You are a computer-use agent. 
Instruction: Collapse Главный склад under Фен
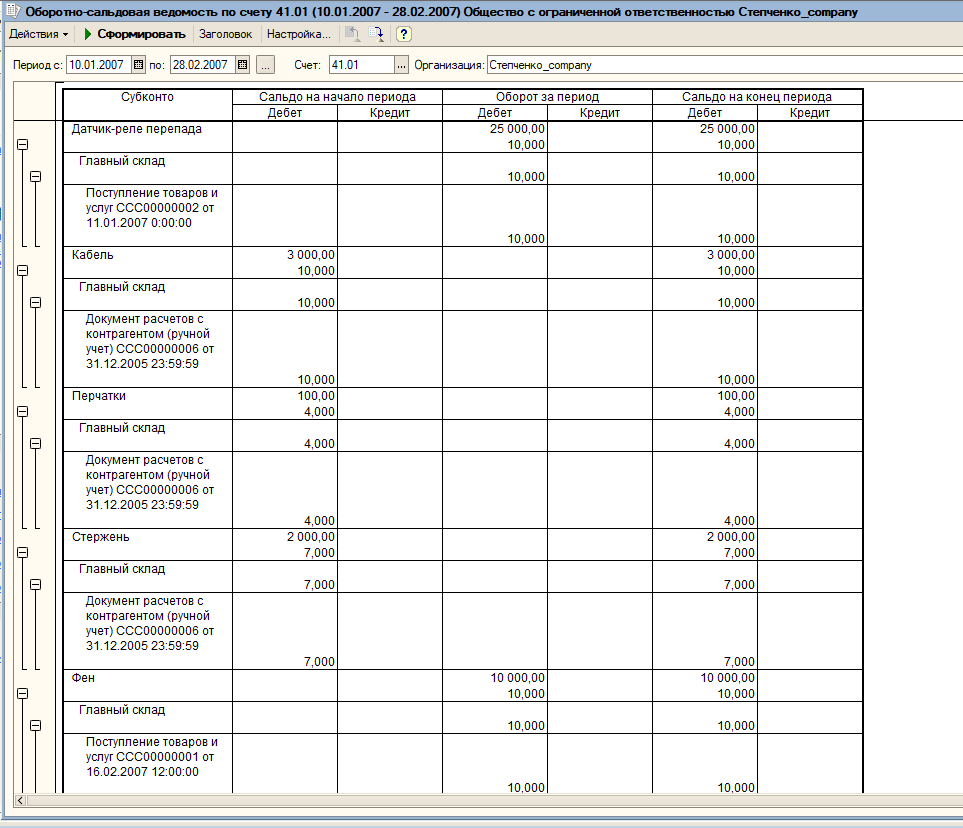[x=36, y=725]
